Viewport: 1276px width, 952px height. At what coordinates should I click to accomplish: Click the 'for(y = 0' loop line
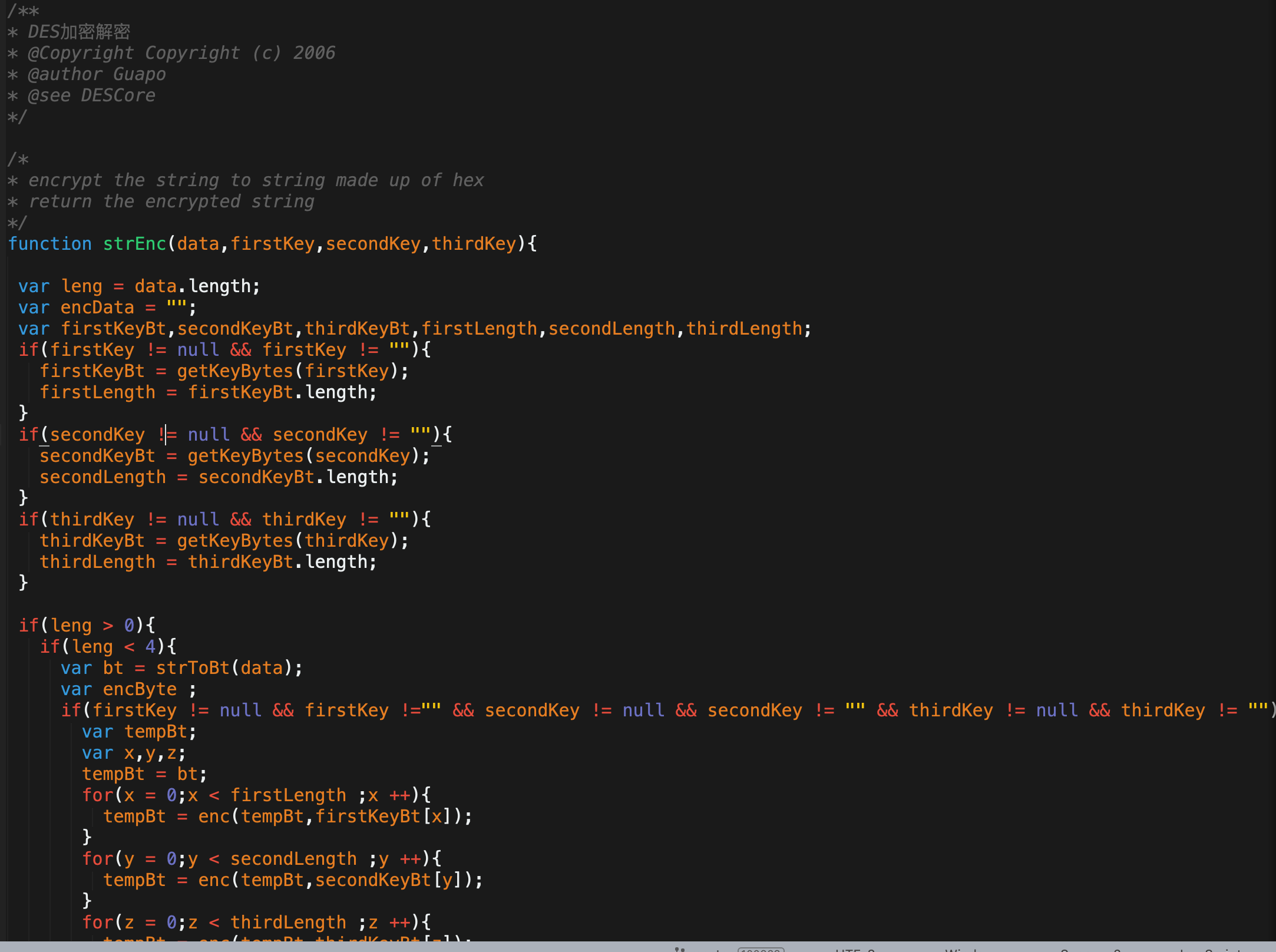click(261, 859)
